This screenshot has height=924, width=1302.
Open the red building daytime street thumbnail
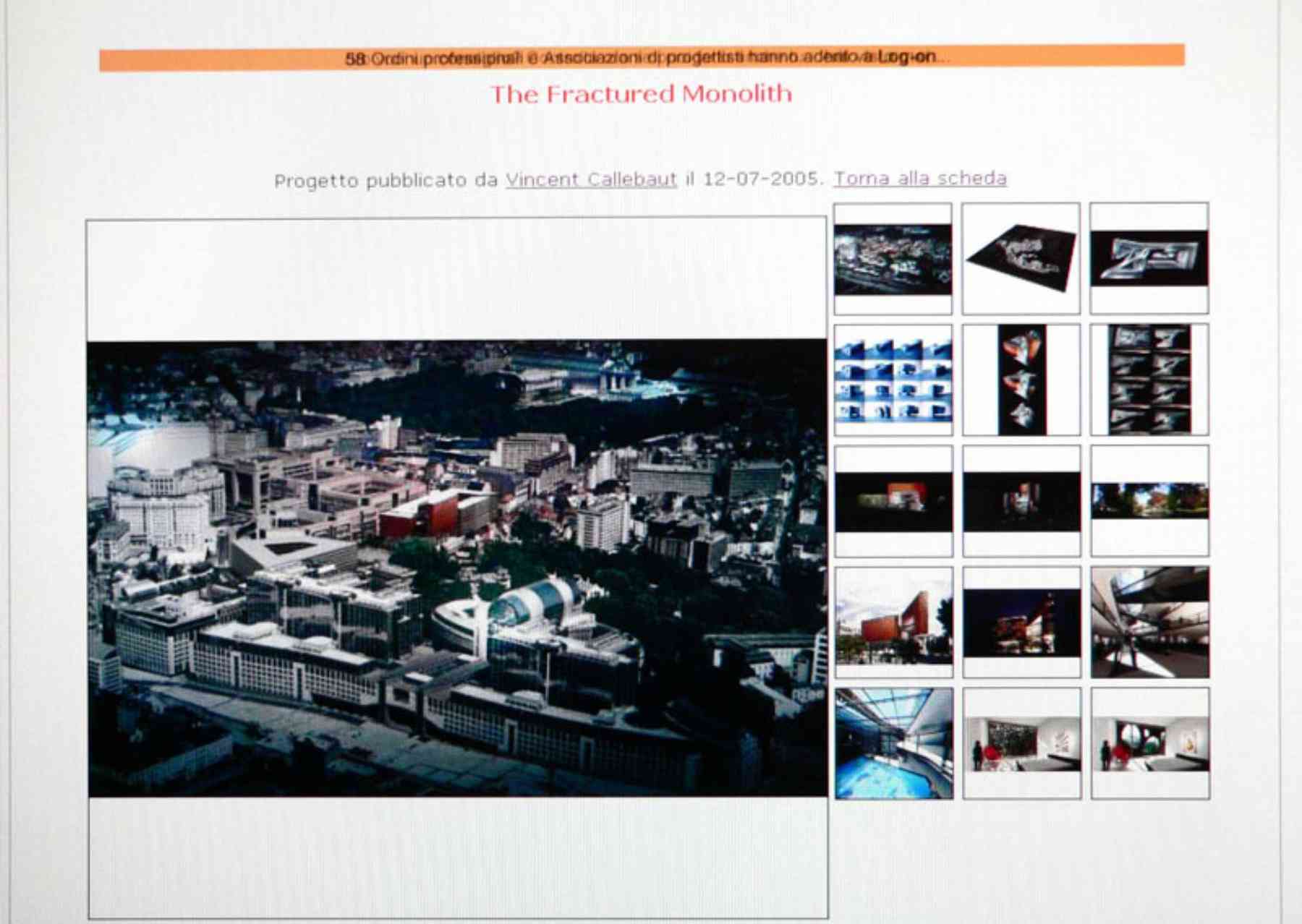click(893, 625)
